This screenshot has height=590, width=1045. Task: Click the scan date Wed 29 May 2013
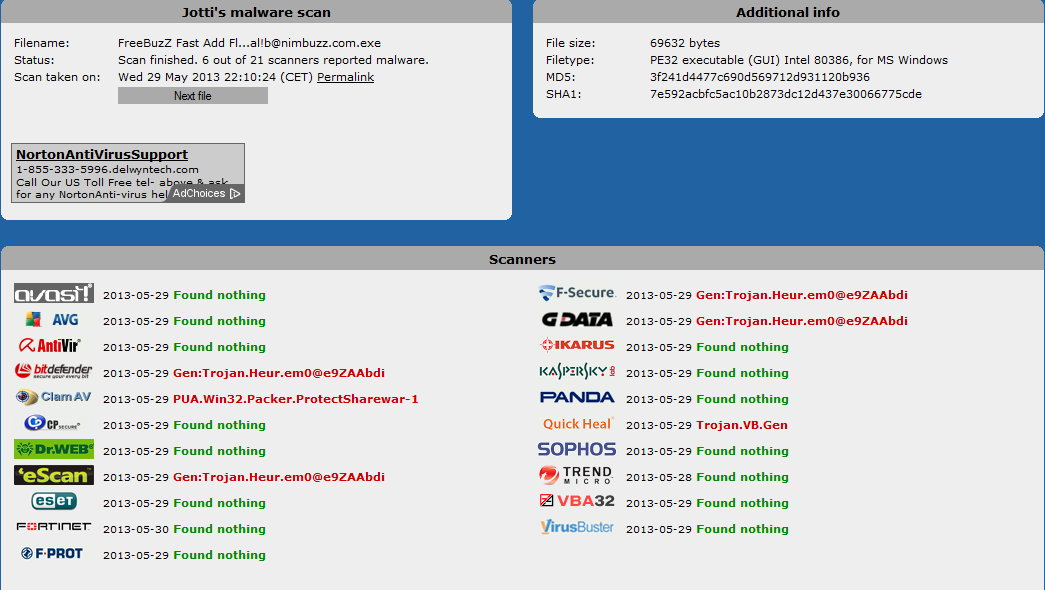pyautogui.click(x=215, y=77)
